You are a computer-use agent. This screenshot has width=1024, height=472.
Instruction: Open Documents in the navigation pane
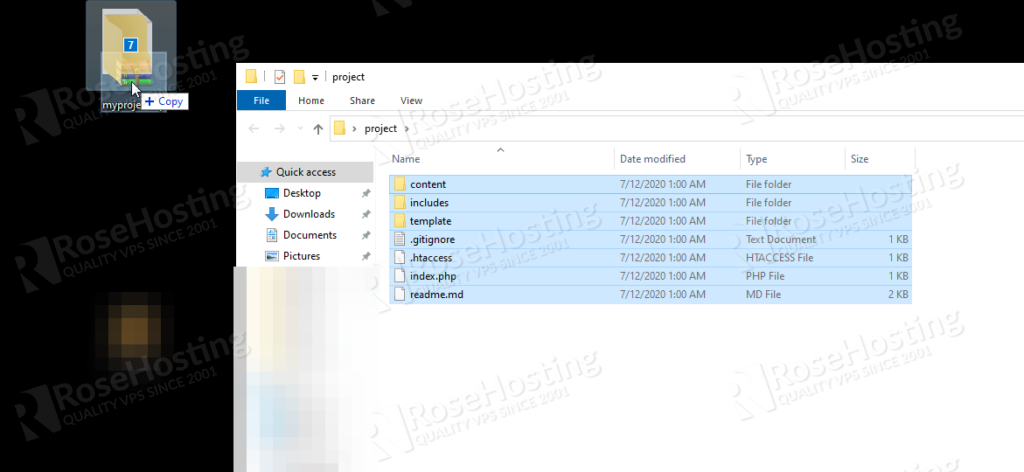coord(310,235)
